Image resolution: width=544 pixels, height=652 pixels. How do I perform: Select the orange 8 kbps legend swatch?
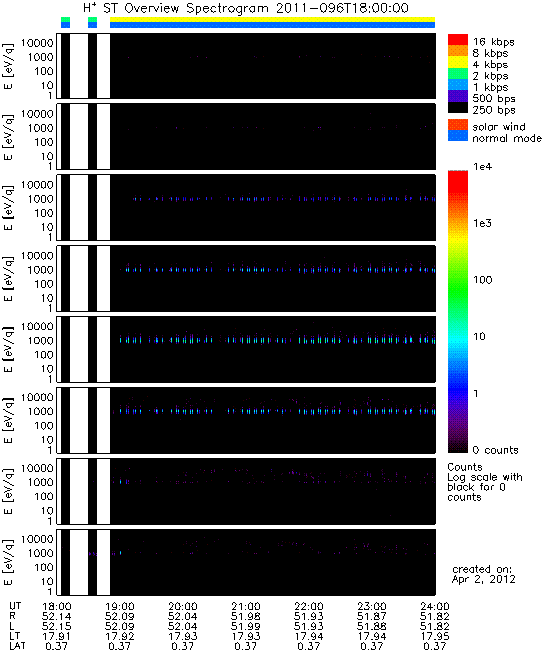pos(458,51)
